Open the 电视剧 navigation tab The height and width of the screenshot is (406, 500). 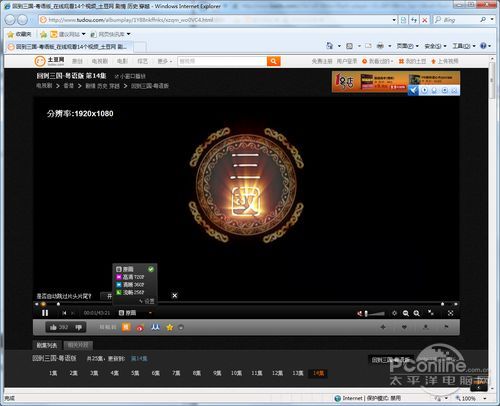click(x=100, y=61)
